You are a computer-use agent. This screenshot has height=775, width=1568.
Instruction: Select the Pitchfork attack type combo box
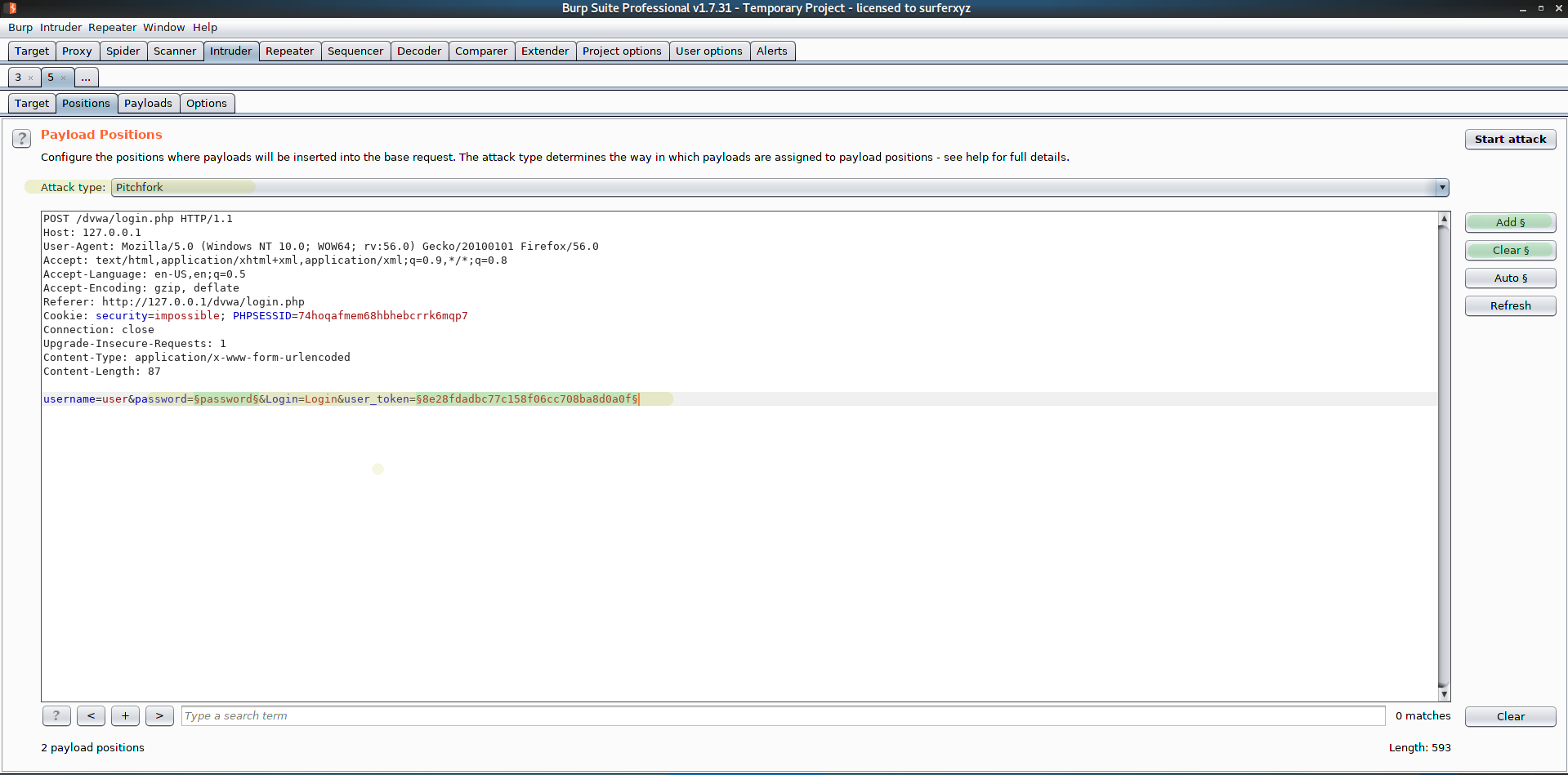pos(780,187)
